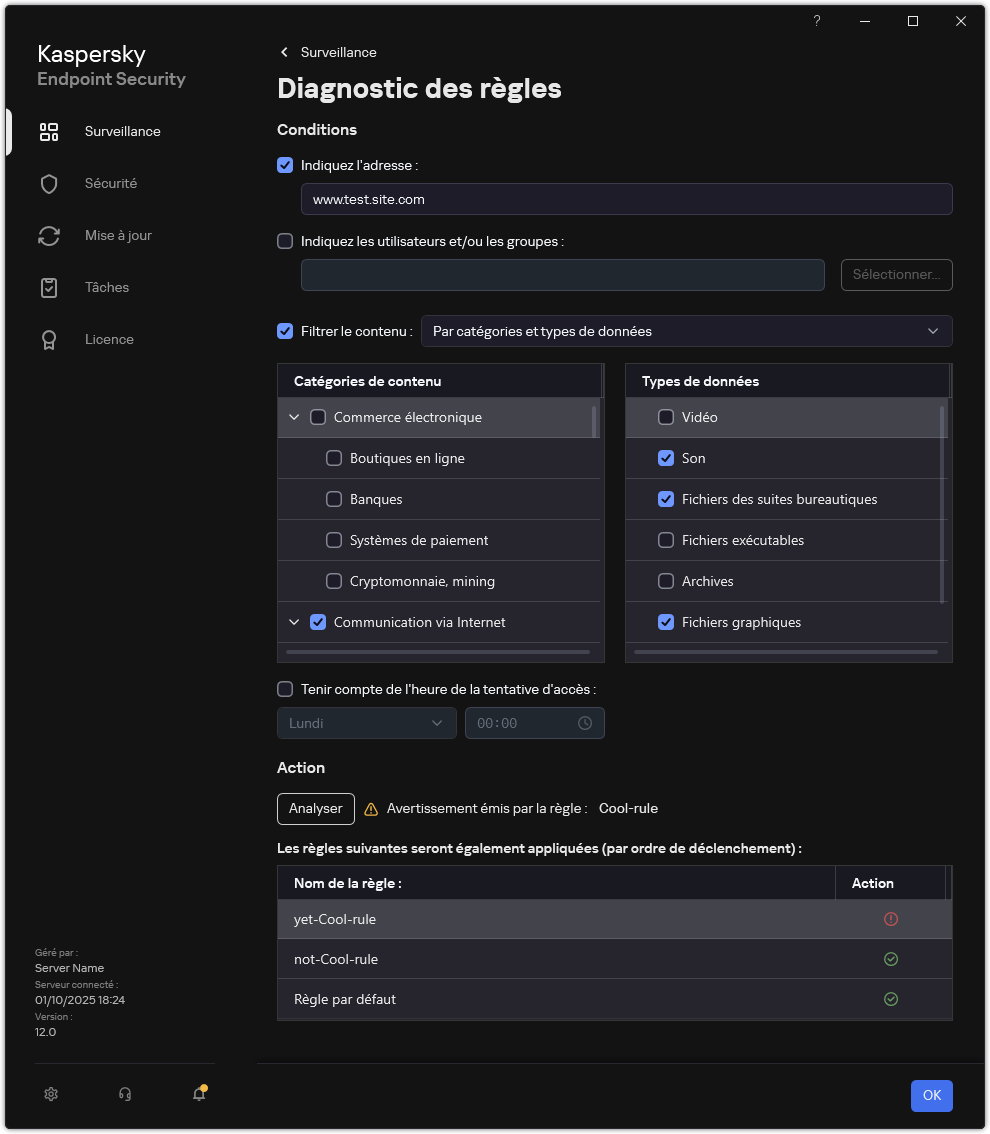Collapse Communication via Internet category
Image resolution: width=990 pixels, height=1134 pixels.
(294, 622)
